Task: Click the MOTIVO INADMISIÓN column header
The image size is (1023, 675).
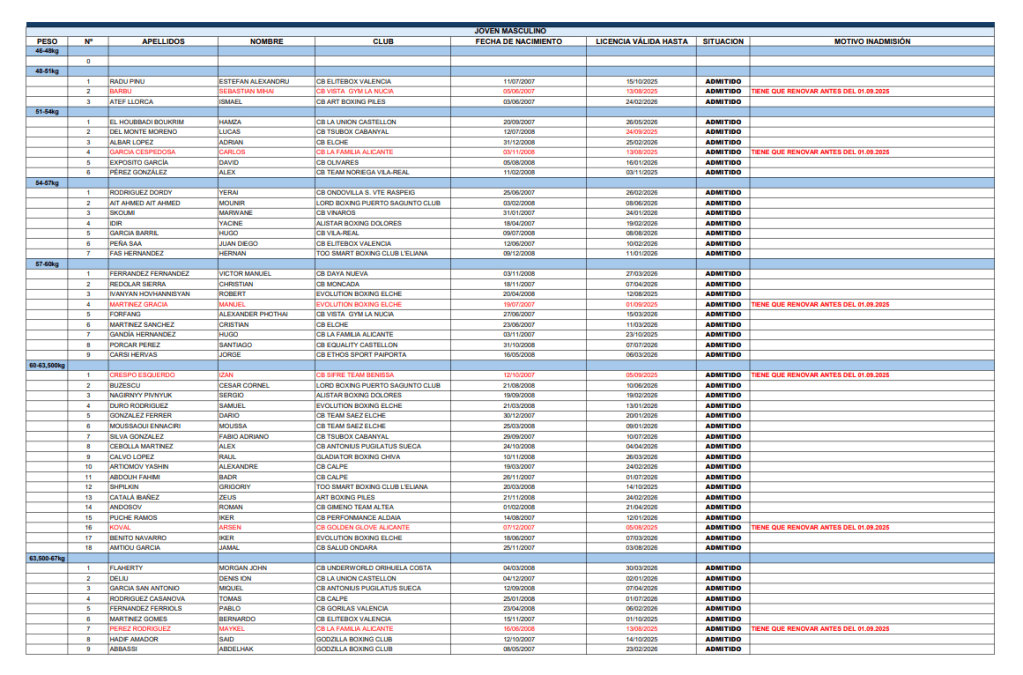Action: [872, 42]
